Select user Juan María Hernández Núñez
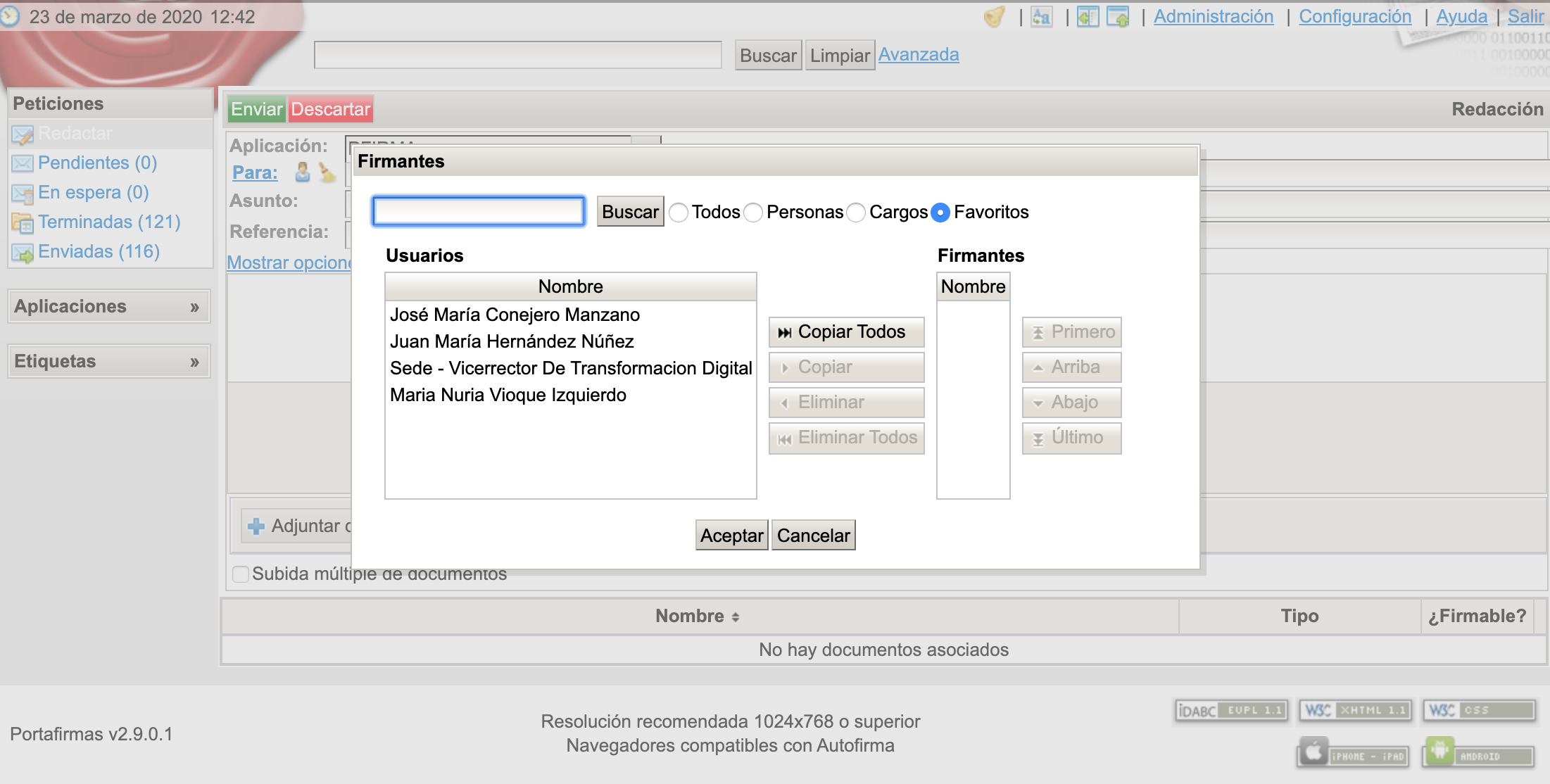 pyautogui.click(x=512, y=342)
